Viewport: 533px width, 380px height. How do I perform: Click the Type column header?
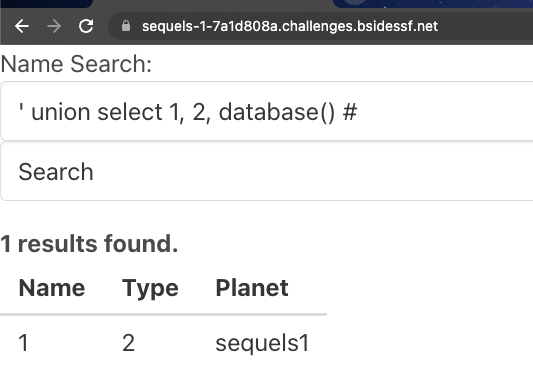(x=150, y=288)
